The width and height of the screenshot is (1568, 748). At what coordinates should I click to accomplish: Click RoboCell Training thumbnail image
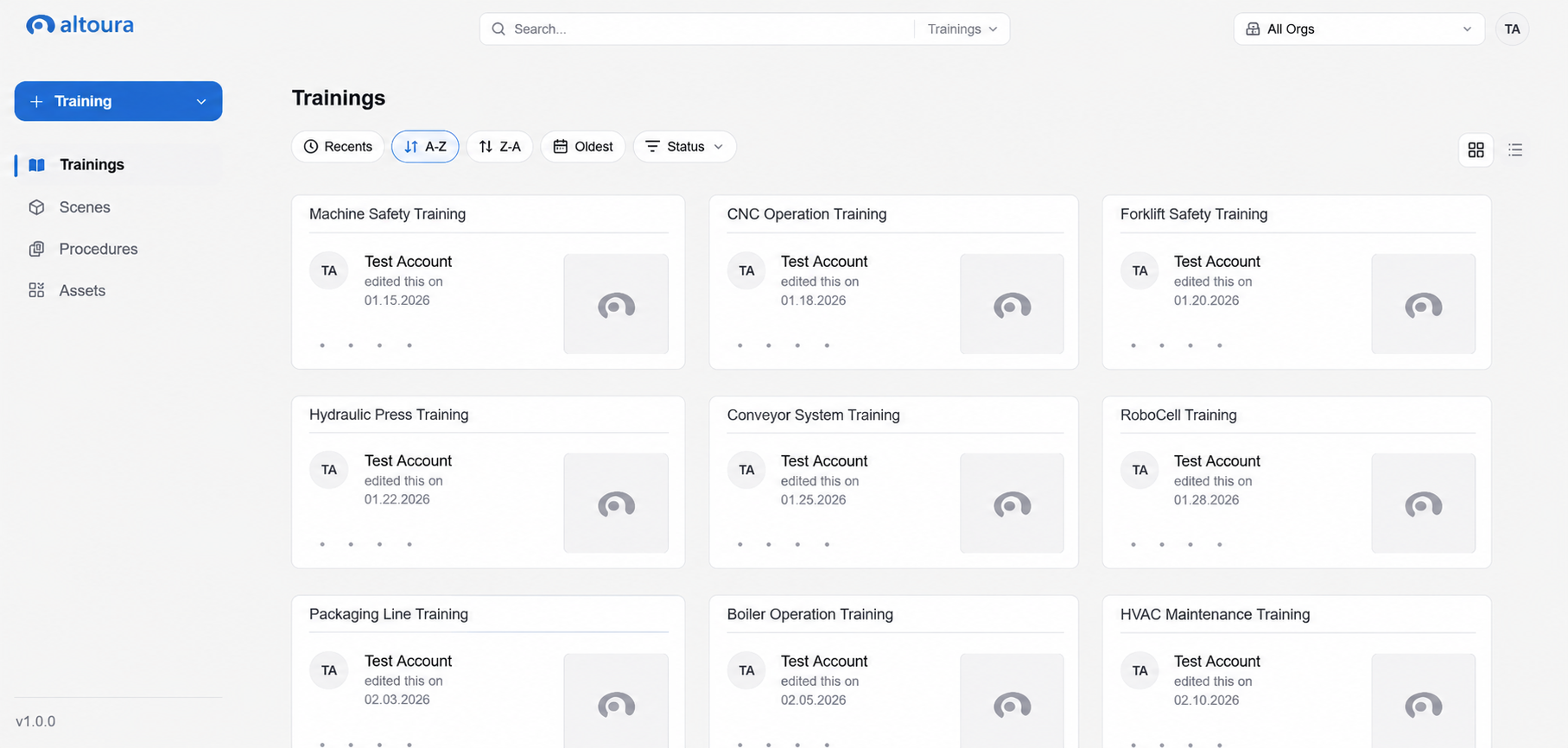pos(1423,503)
